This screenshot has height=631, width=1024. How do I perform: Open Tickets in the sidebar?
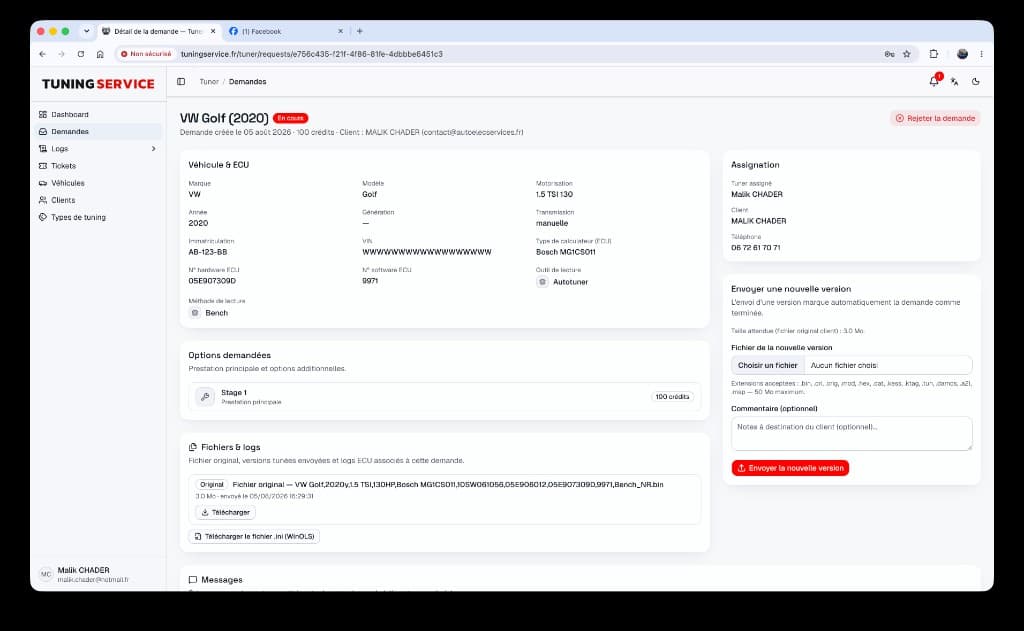[63, 166]
